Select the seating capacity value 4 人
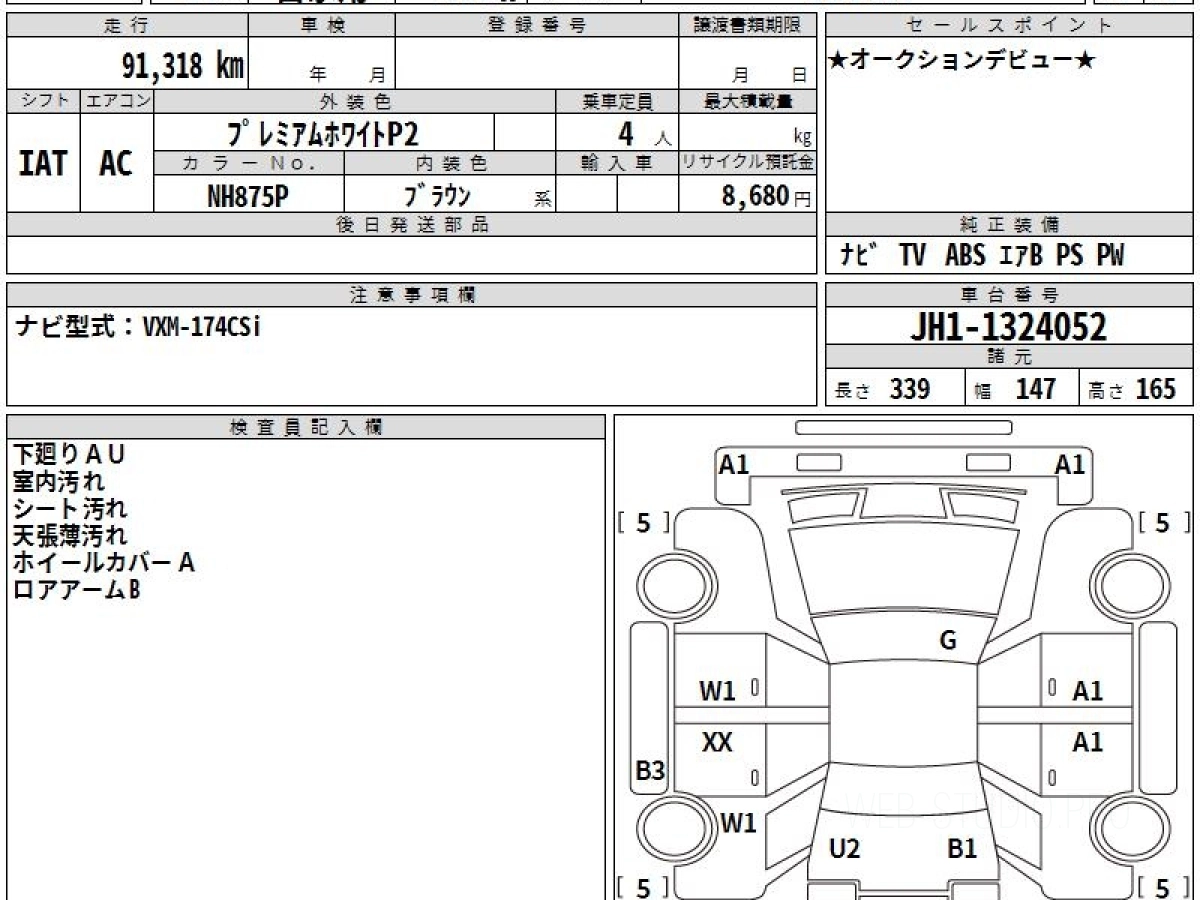The image size is (1200, 900). [x=643, y=135]
